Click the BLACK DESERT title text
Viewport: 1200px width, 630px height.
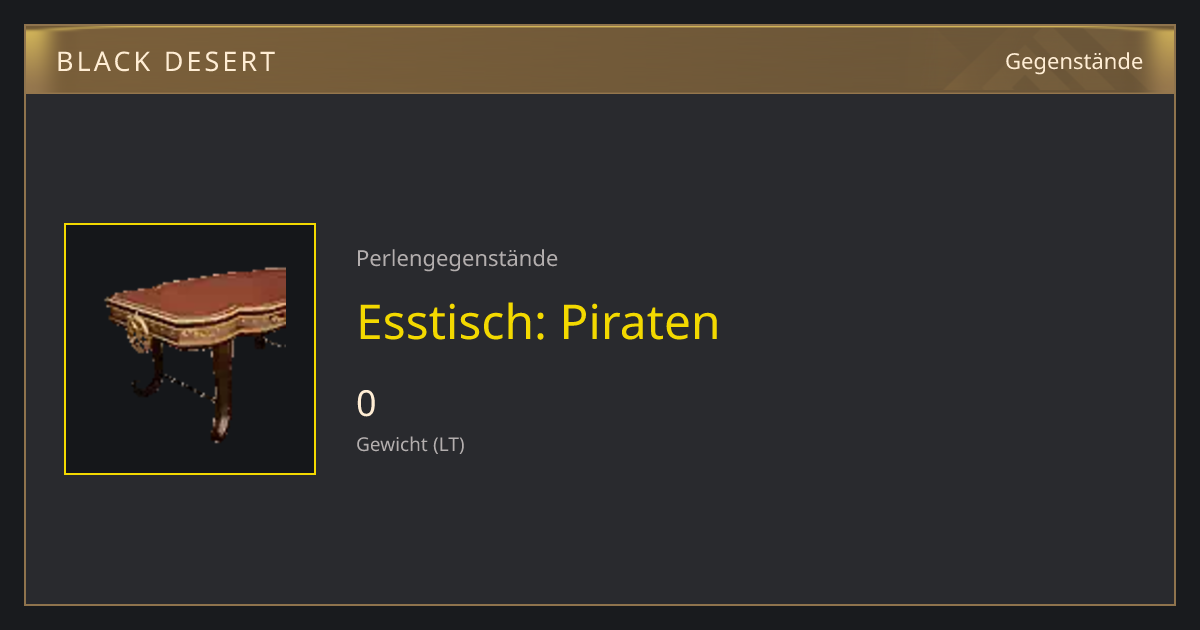point(166,62)
